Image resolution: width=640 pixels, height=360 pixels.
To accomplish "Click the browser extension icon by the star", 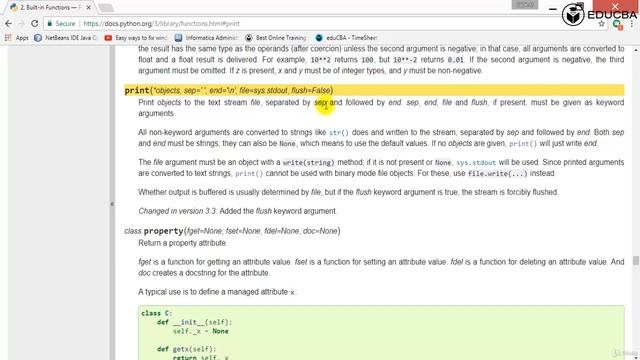I will (617, 24).
